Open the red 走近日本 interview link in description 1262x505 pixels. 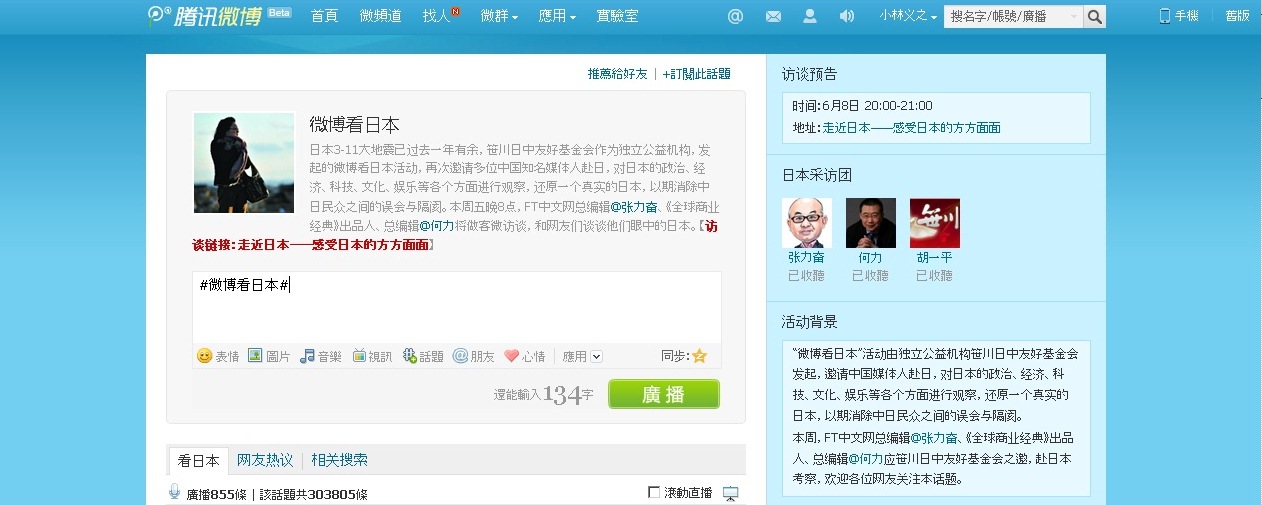point(334,244)
